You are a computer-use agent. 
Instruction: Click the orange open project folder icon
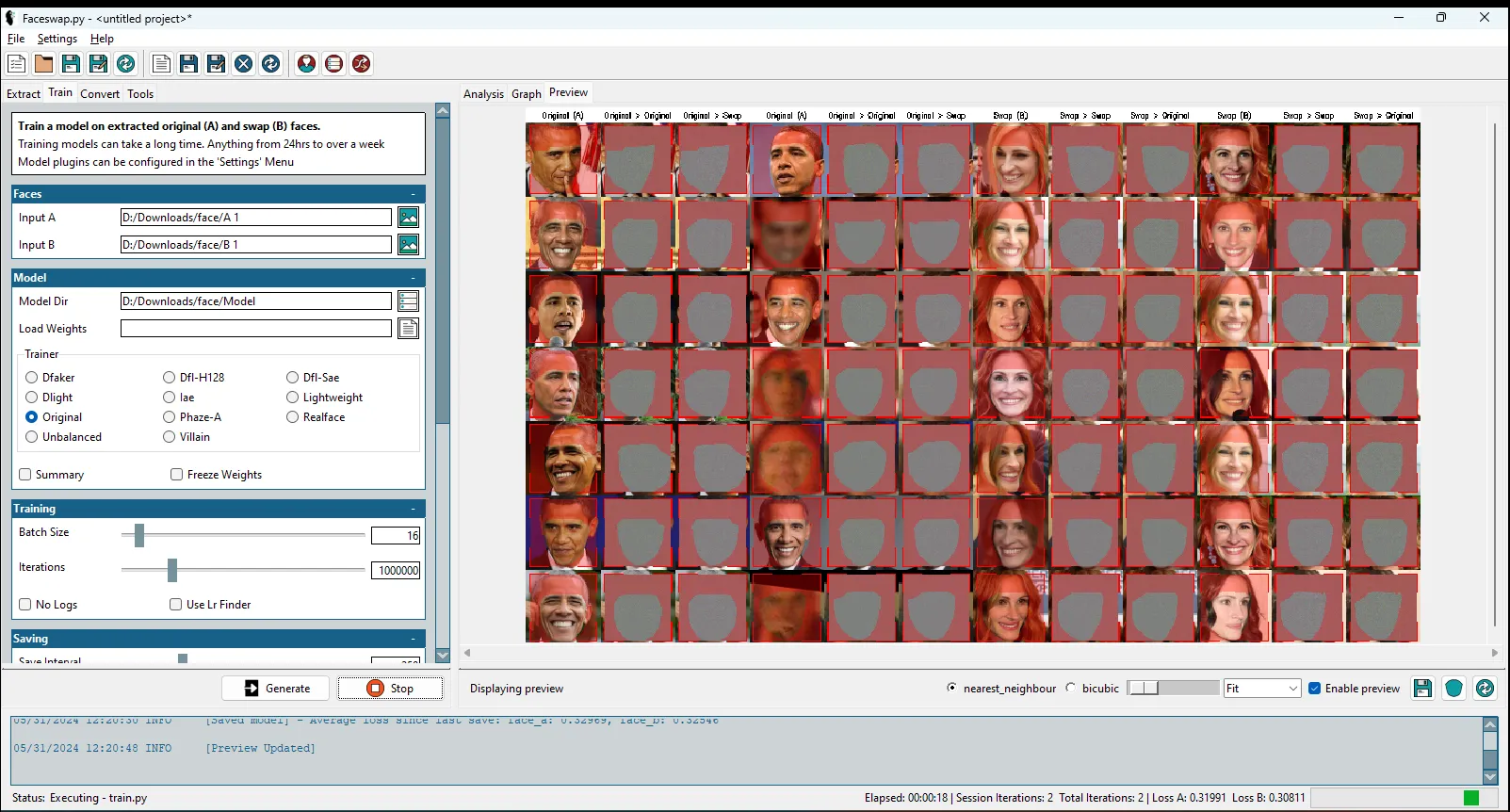(x=43, y=63)
